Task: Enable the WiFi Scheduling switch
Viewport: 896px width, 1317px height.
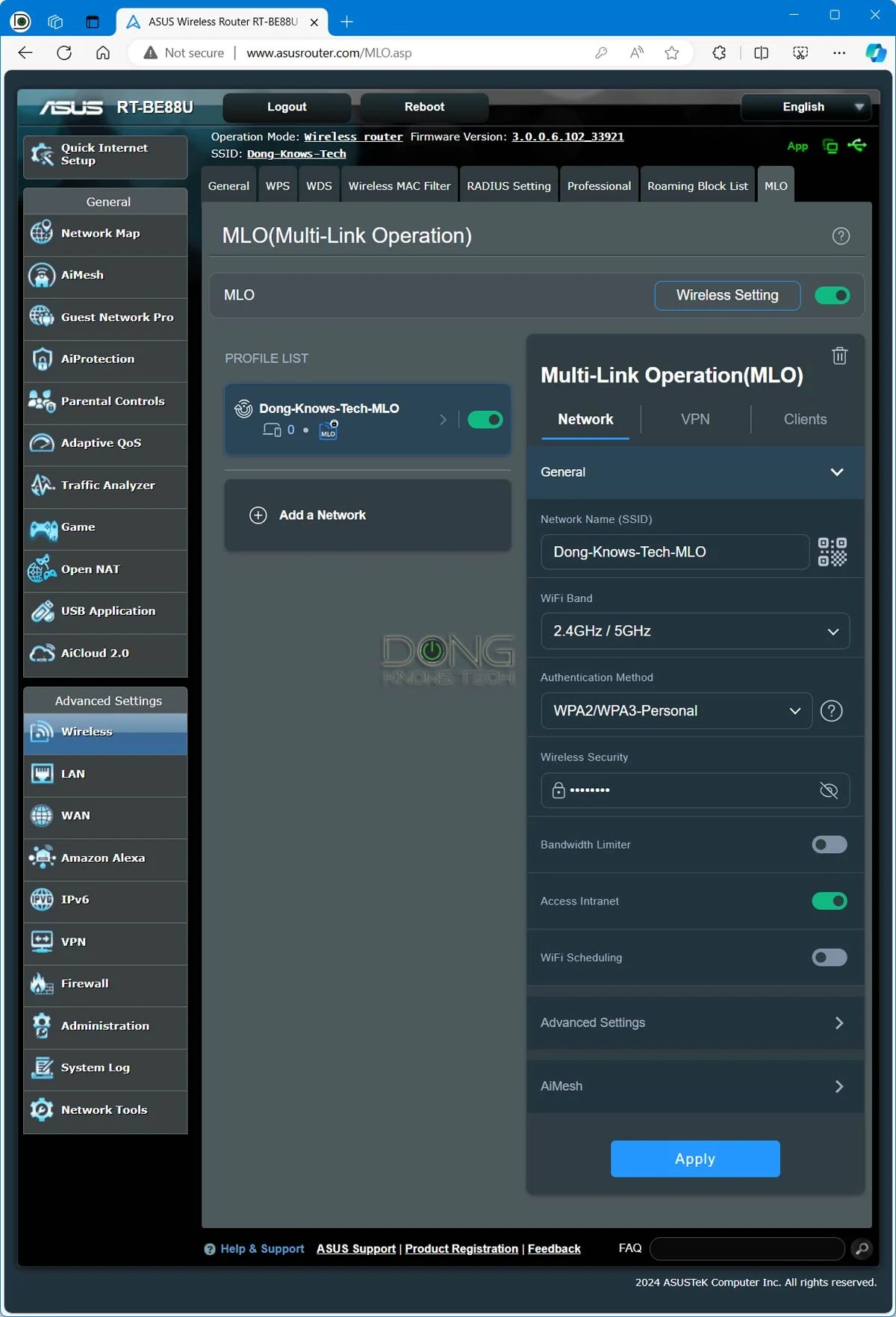Action: [x=830, y=957]
